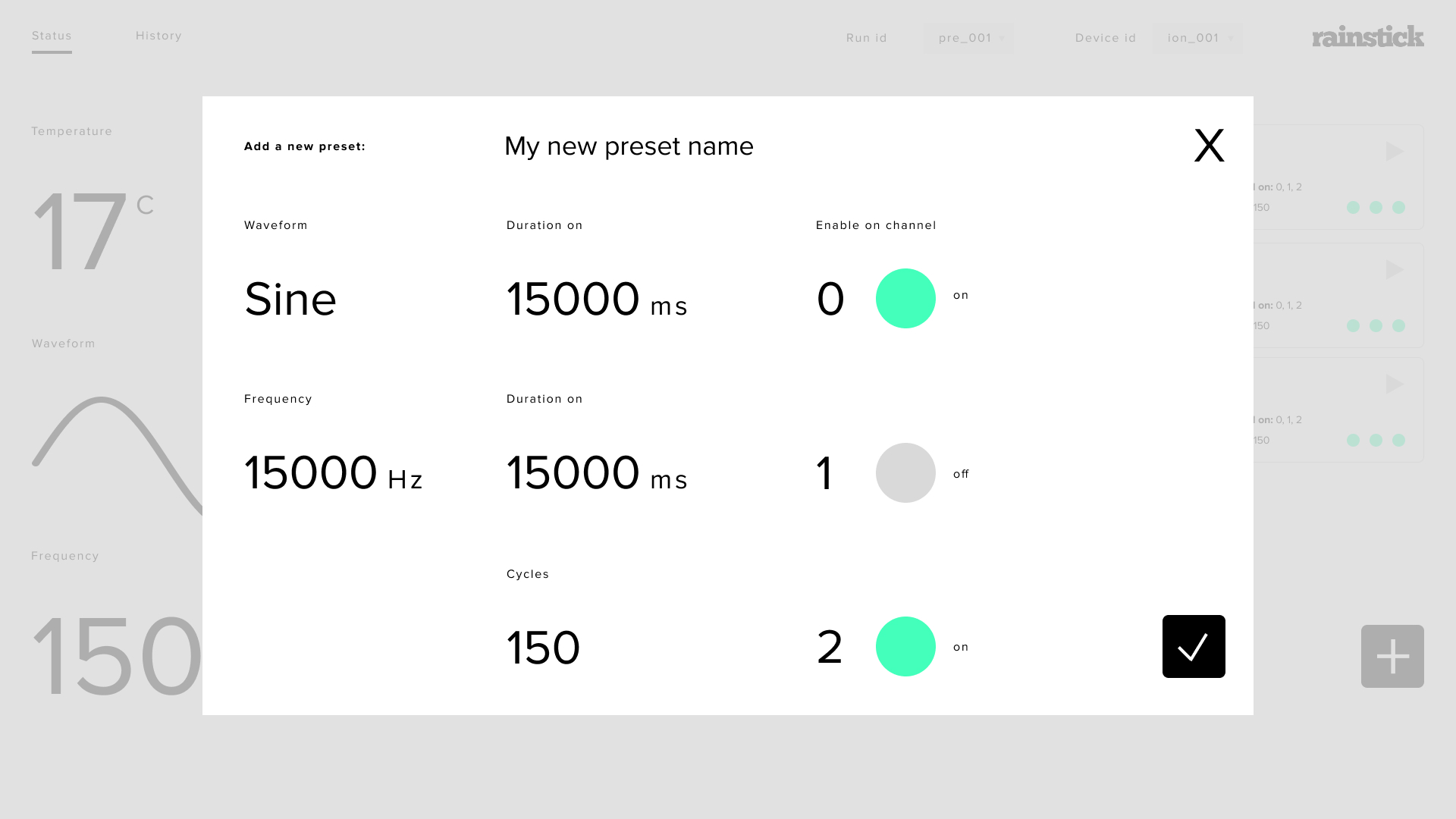The image size is (1456, 819).
Task: Click the 17 C temperature reading
Action: 93,231
